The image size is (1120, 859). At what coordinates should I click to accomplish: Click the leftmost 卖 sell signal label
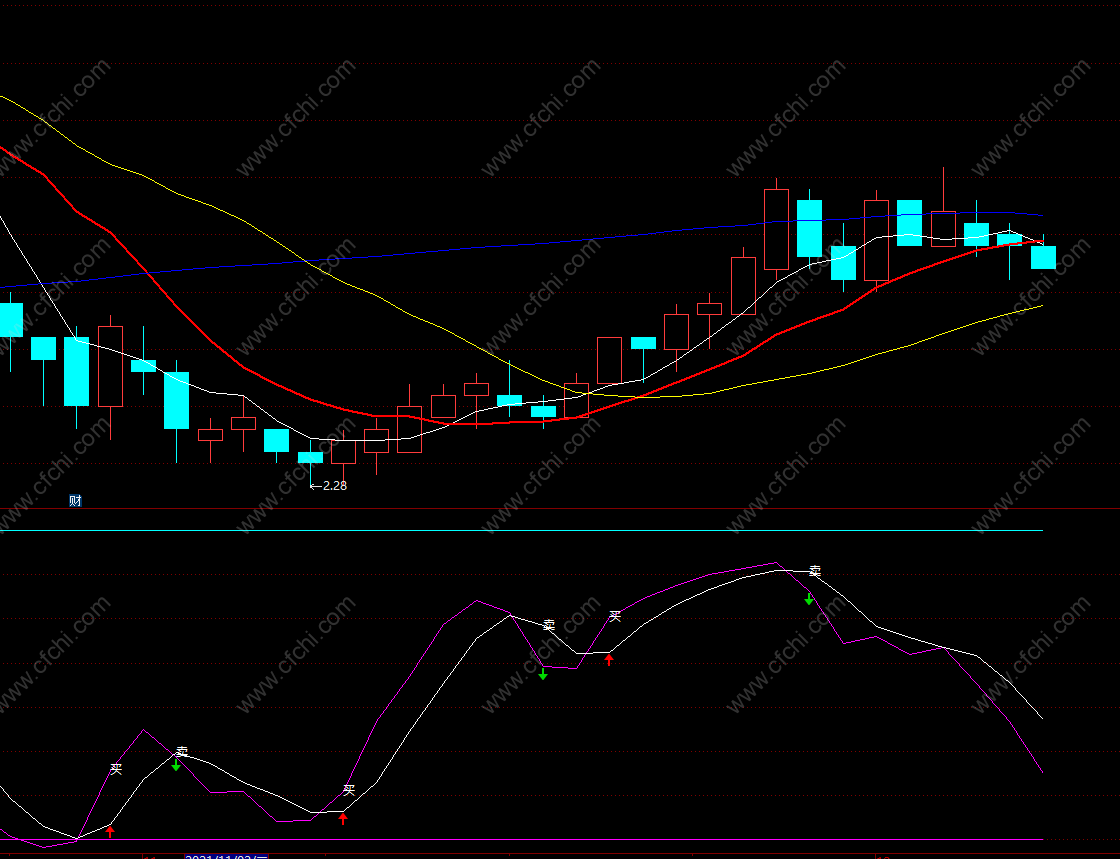(182, 752)
